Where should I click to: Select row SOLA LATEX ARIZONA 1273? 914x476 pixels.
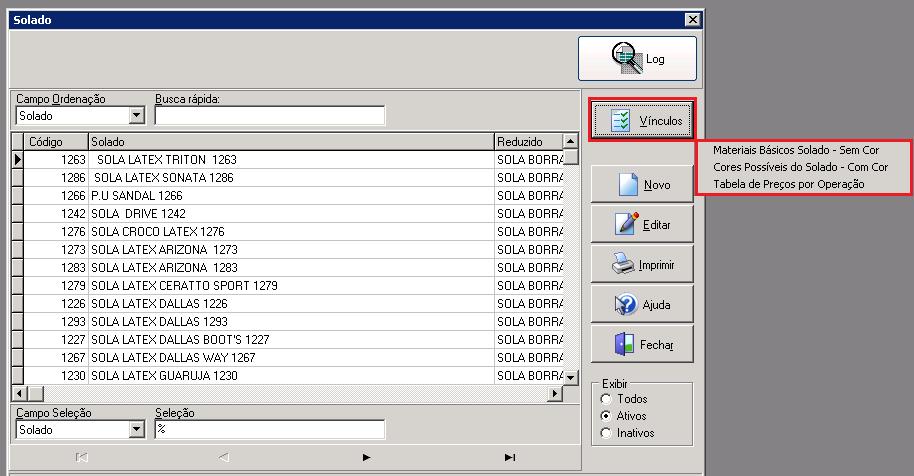(293, 250)
